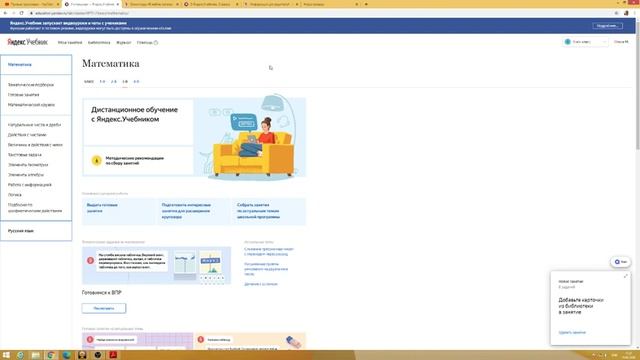Click the browser back arrow

(5, 13)
